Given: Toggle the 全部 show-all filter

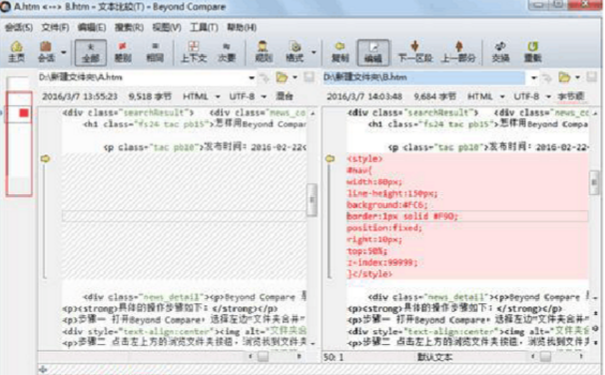Looking at the screenshot, I should point(91,52).
